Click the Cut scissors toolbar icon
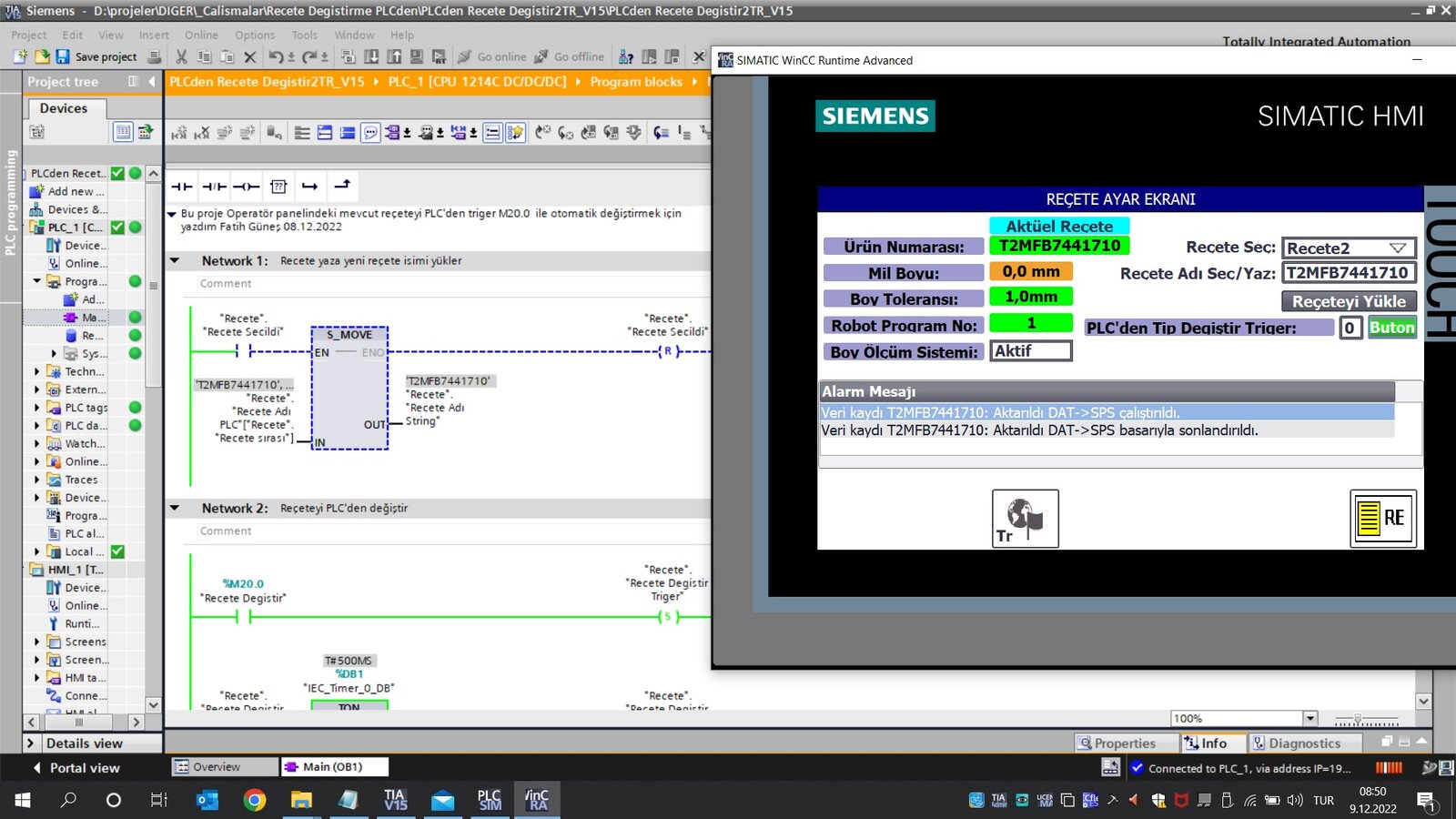The height and width of the screenshot is (819, 1456). click(181, 56)
